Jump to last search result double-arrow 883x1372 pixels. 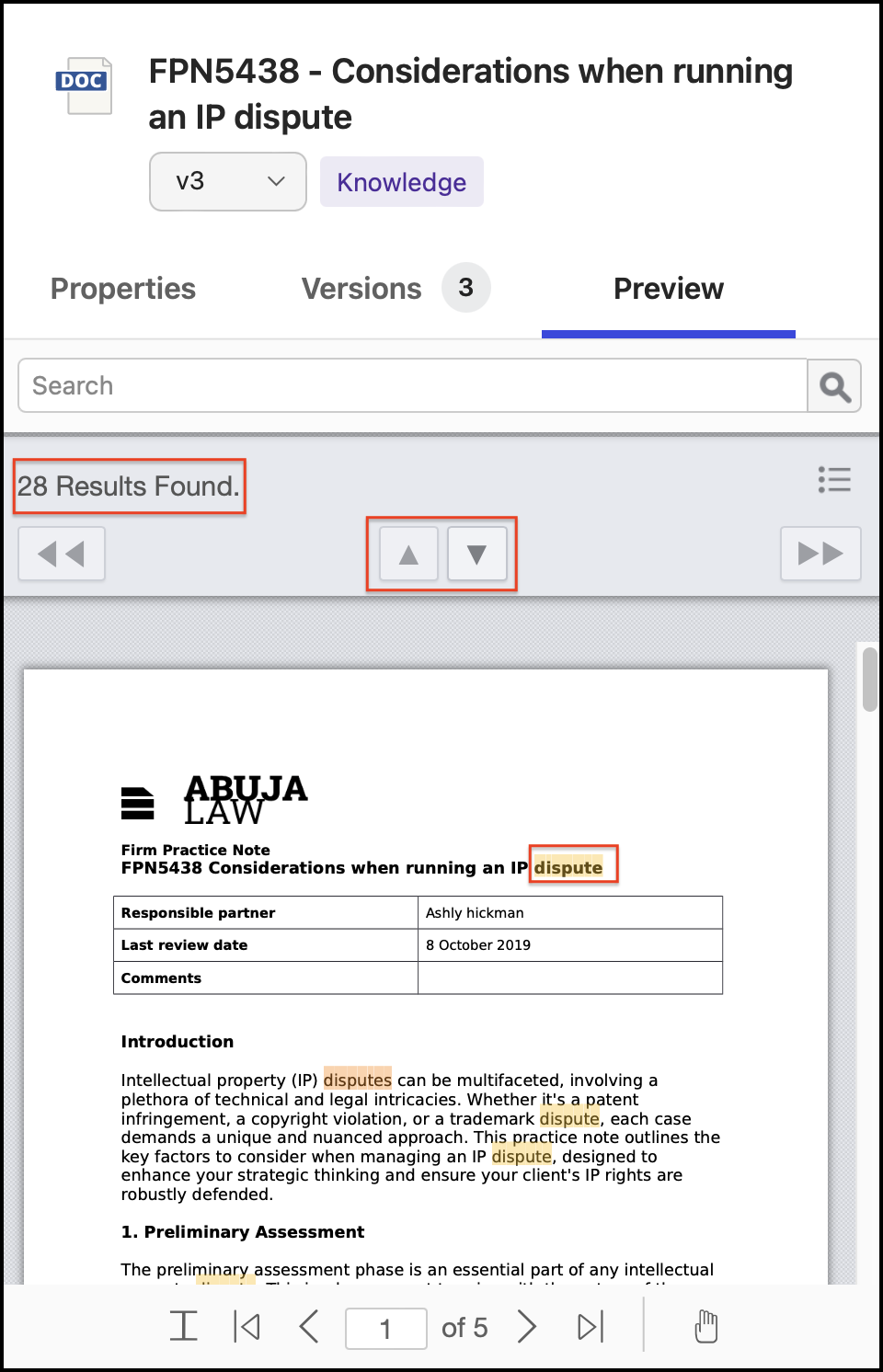click(820, 554)
